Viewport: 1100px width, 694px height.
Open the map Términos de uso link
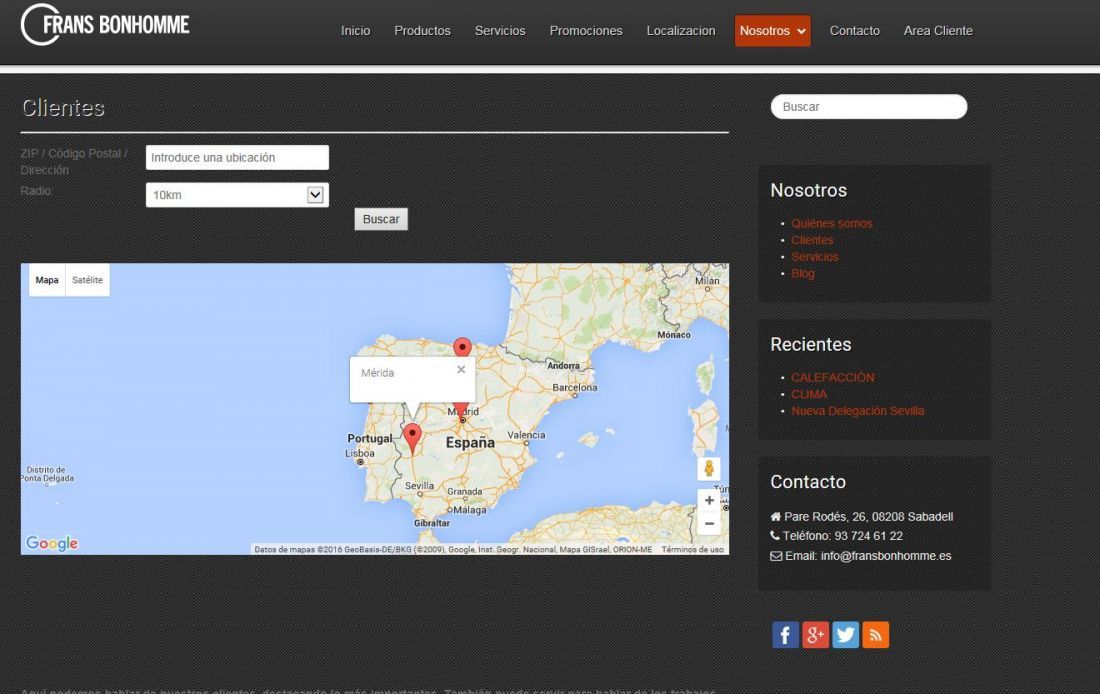(692, 549)
